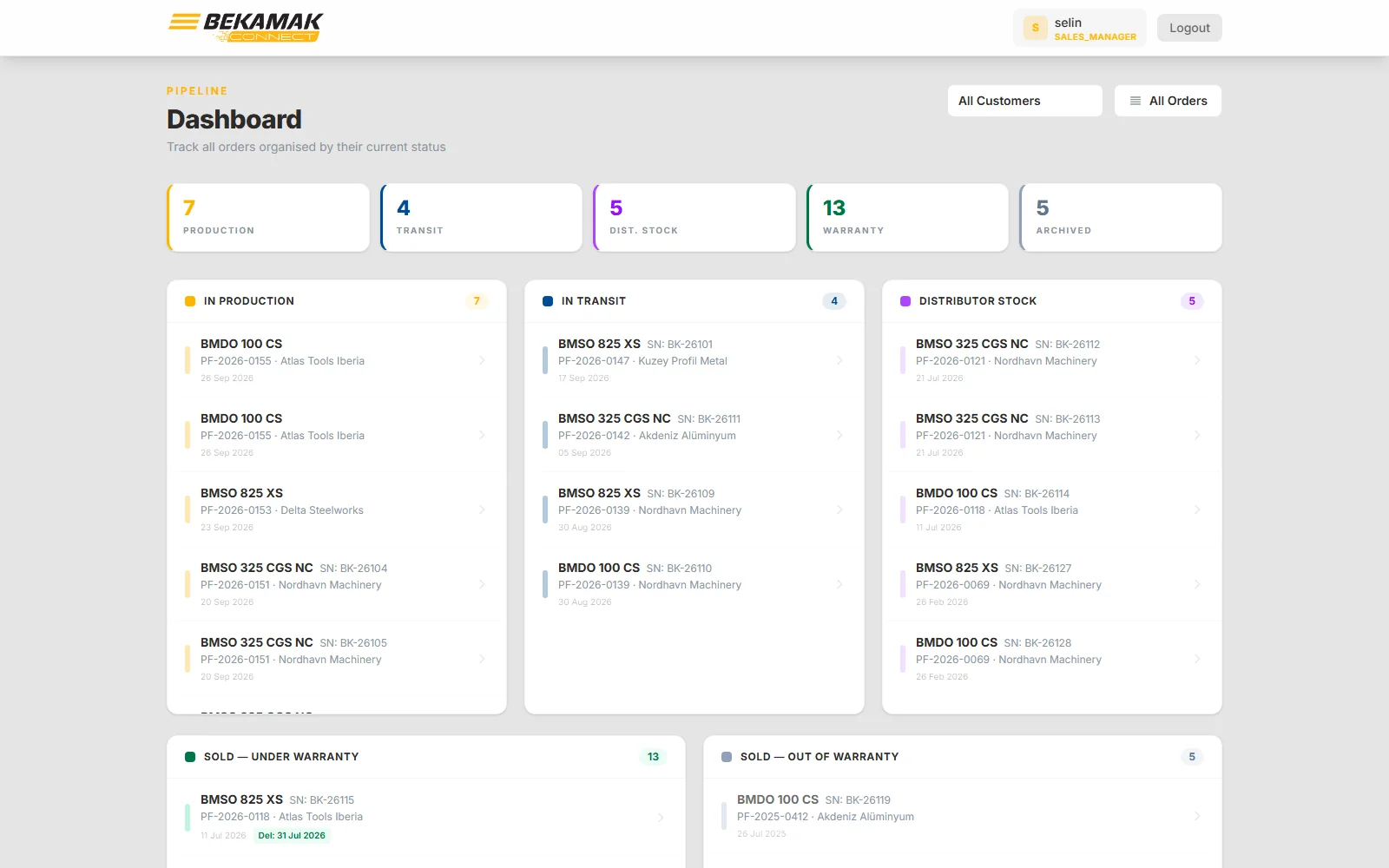Expand BMSO 825 XS BK-26127 chevron
Image resolution: width=1389 pixels, height=868 pixels.
pos(1197,584)
